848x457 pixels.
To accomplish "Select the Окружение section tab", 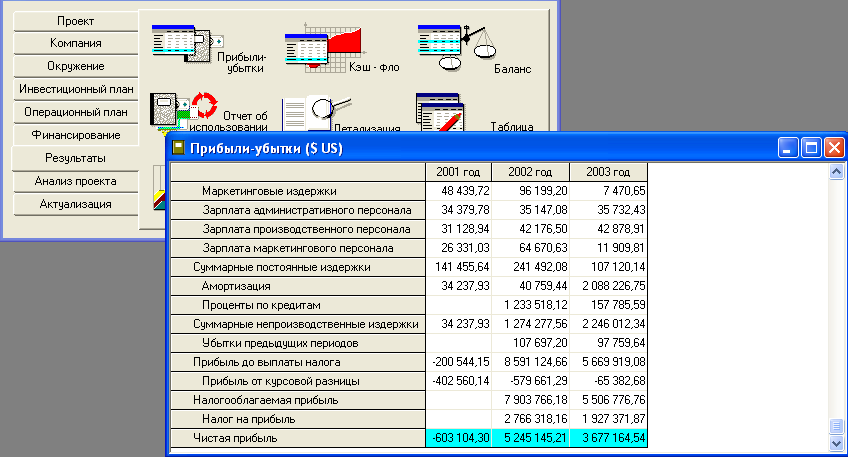I will (x=75, y=66).
